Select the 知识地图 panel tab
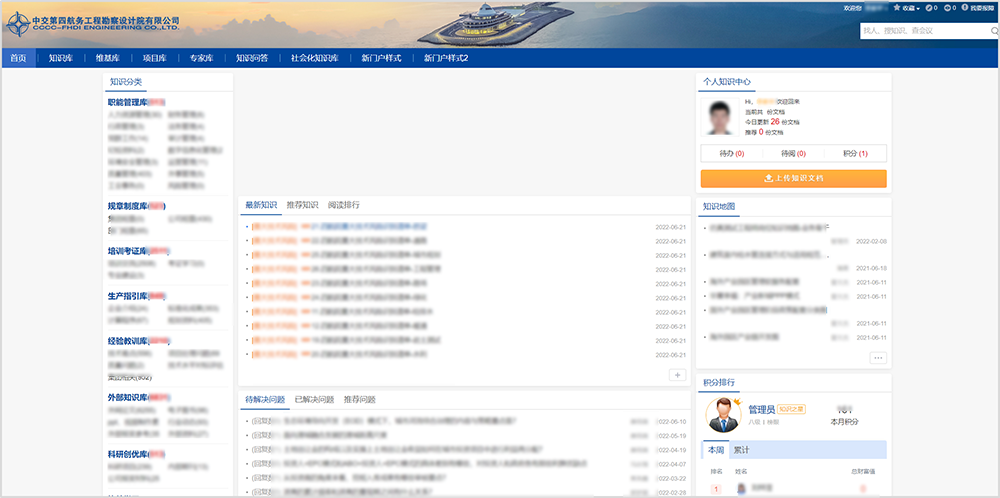1000x498 pixels. tap(719, 207)
